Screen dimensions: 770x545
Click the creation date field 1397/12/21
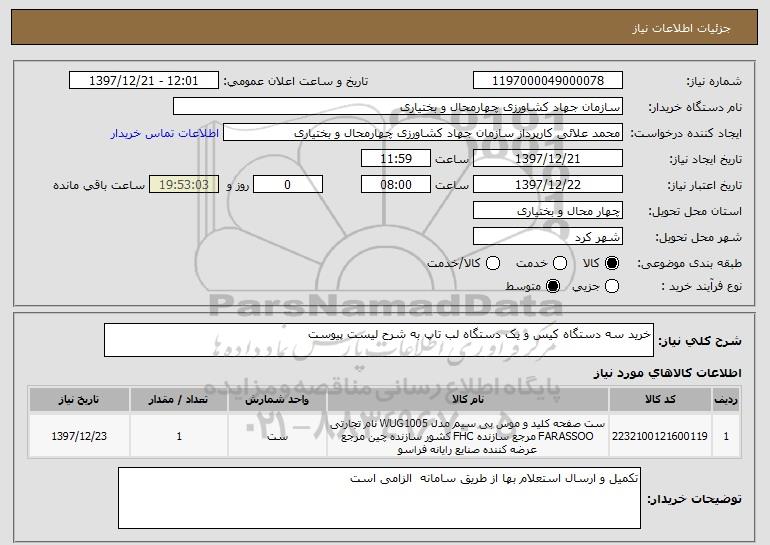coord(548,159)
